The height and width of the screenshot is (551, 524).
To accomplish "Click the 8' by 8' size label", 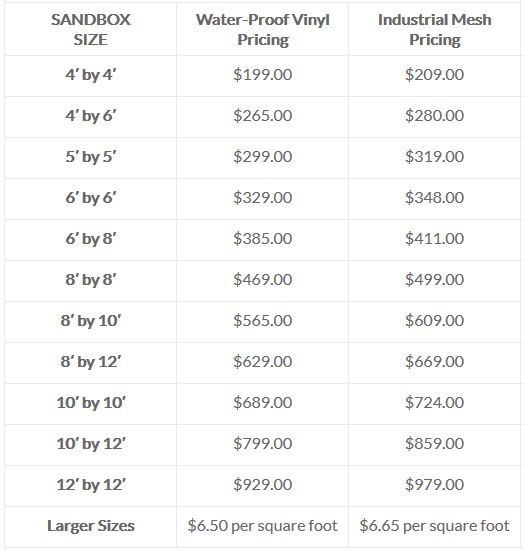I will pyautogui.click(x=91, y=280).
